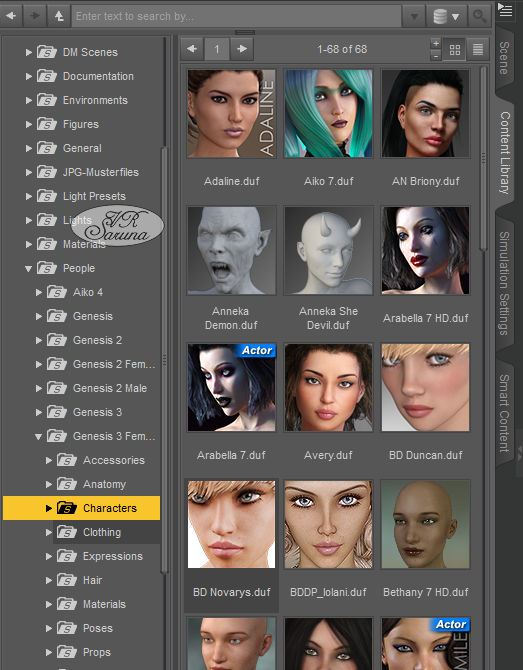Click the thumbnail pane vertical scrollbar
This screenshot has width=523, height=670.
(x=483, y=159)
